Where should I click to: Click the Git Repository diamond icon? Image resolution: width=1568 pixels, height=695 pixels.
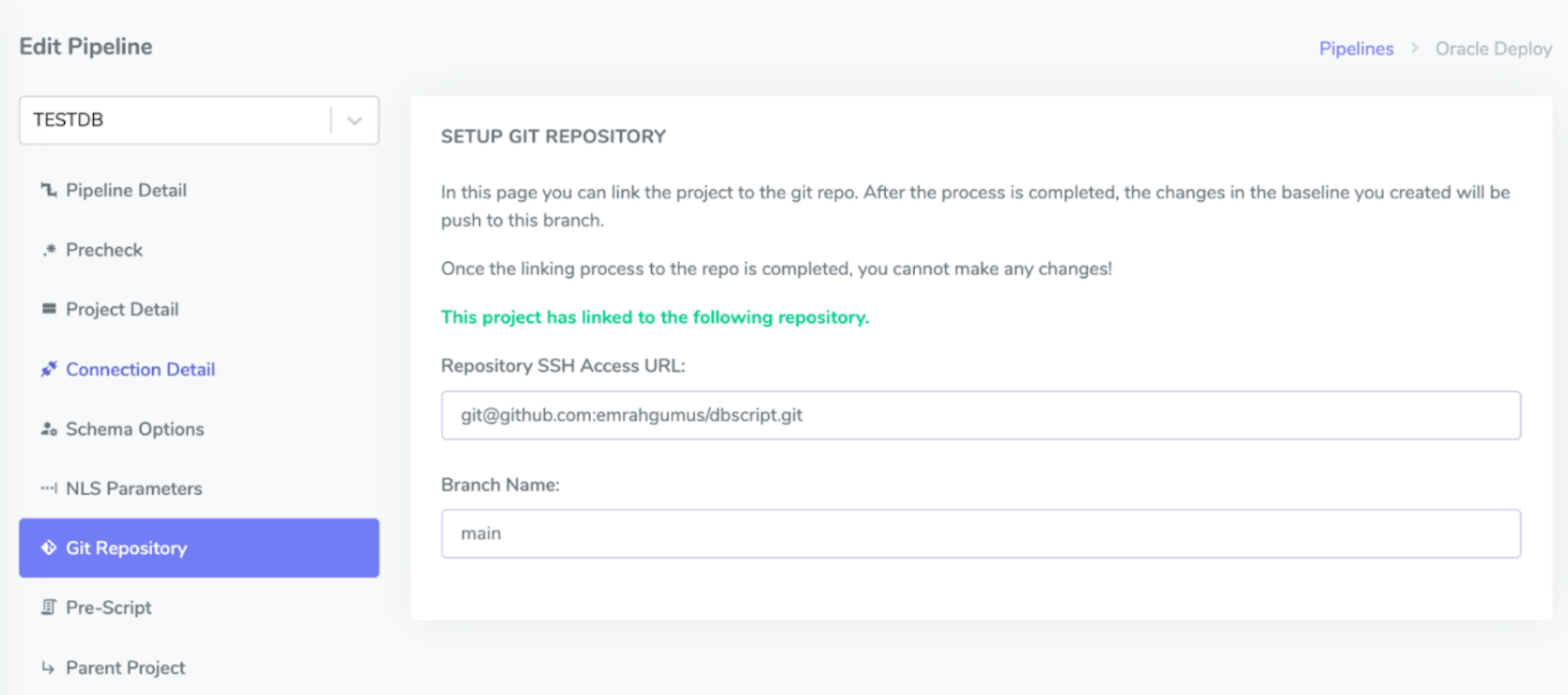(x=49, y=548)
